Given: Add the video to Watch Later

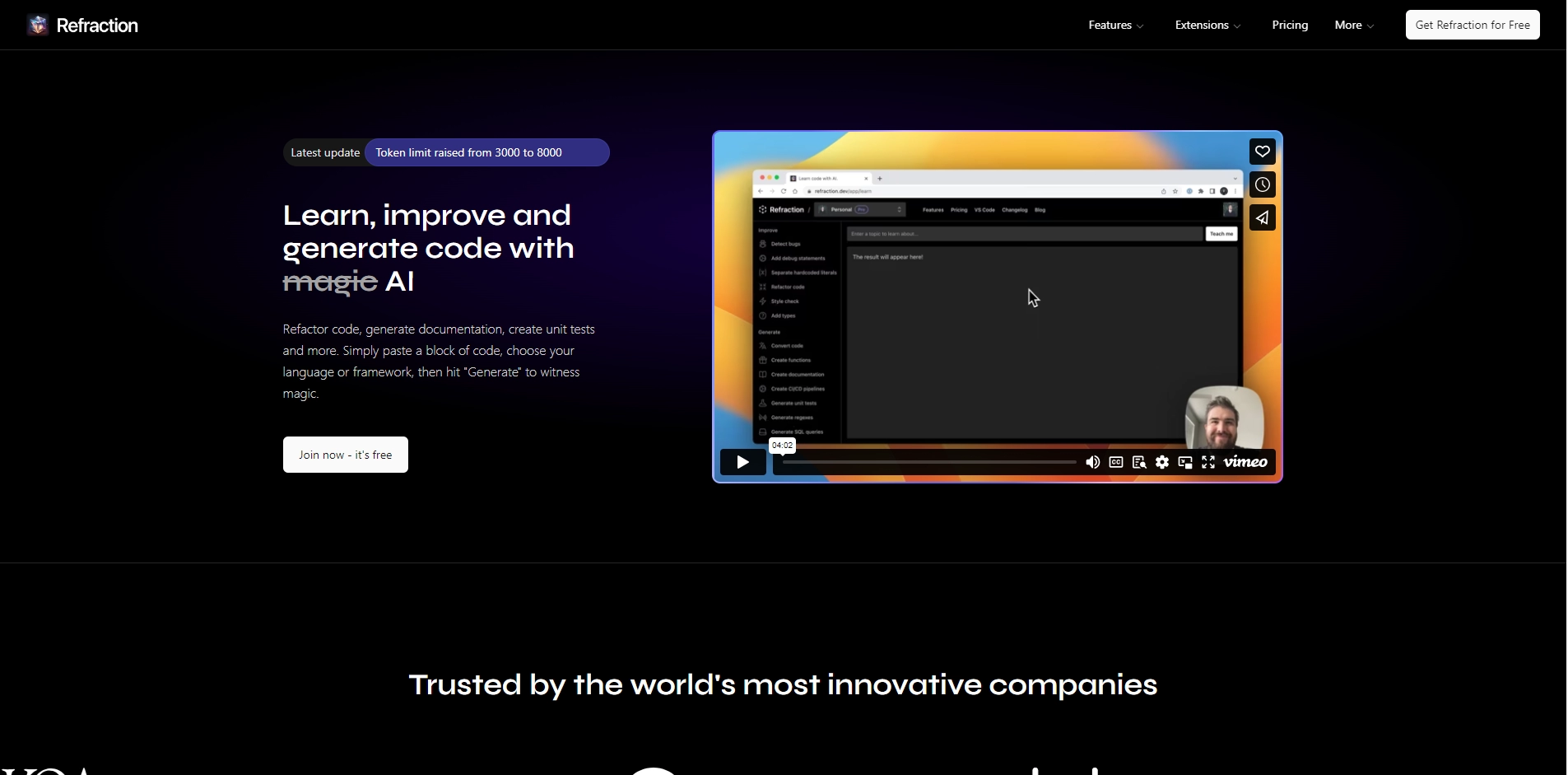Looking at the screenshot, I should [1263, 184].
